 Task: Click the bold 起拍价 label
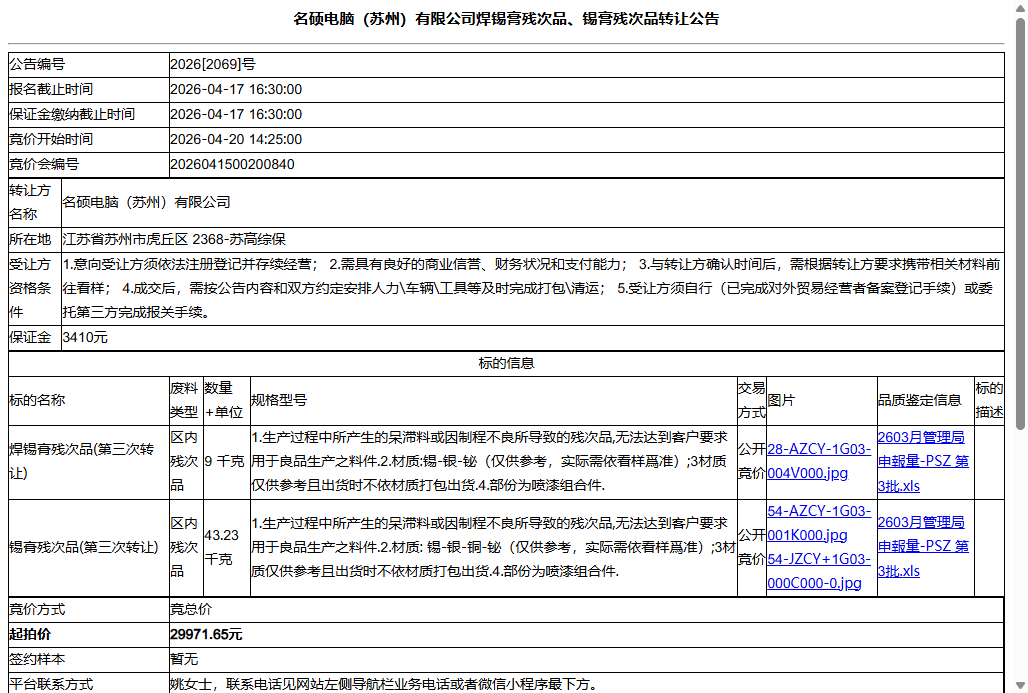tap(30, 634)
